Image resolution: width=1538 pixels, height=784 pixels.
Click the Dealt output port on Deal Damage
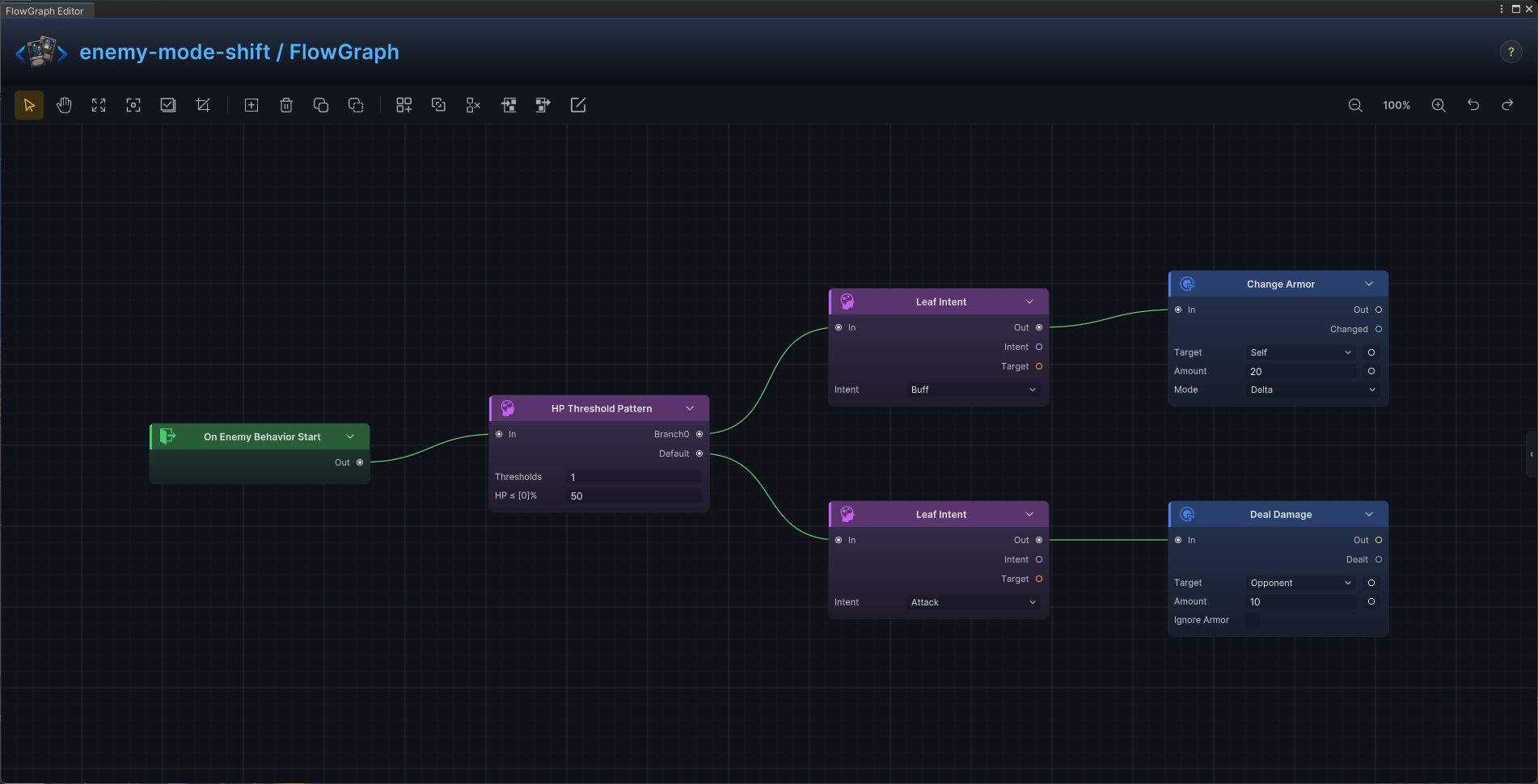tap(1379, 559)
